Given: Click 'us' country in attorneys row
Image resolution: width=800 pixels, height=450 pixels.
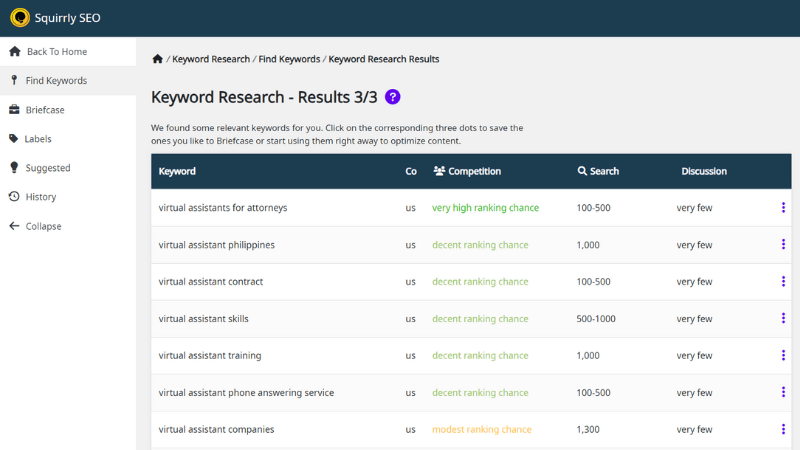Looking at the screenshot, I should point(410,208).
